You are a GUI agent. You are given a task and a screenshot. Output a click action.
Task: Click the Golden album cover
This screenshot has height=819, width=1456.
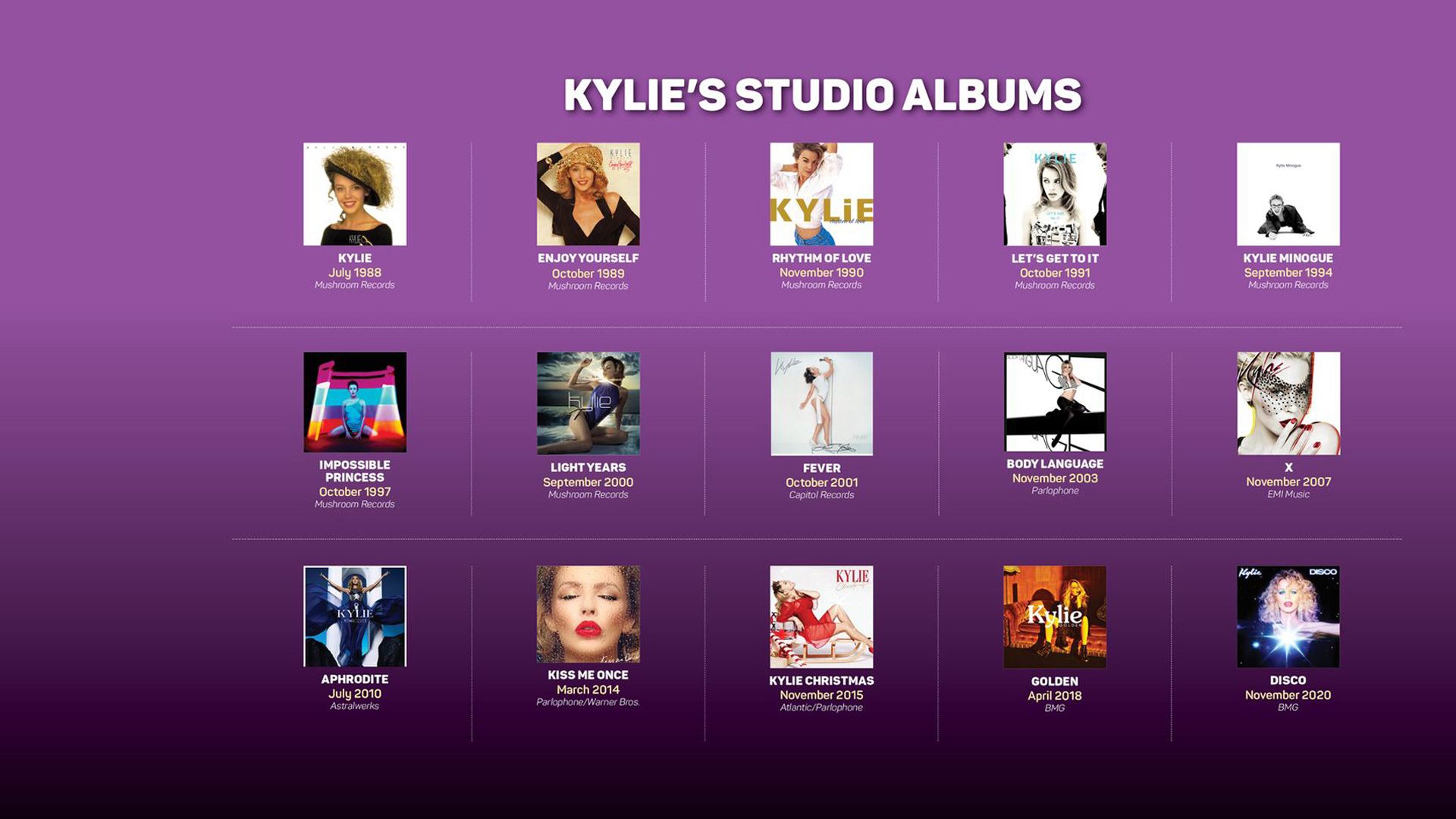[1055, 617]
